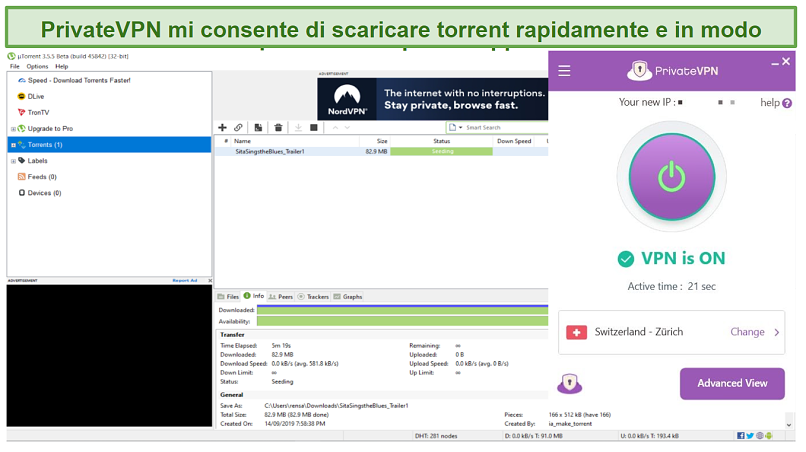
Task: Expand the Upgrade to Pro tree item
Action: click(x=13, y=129)
